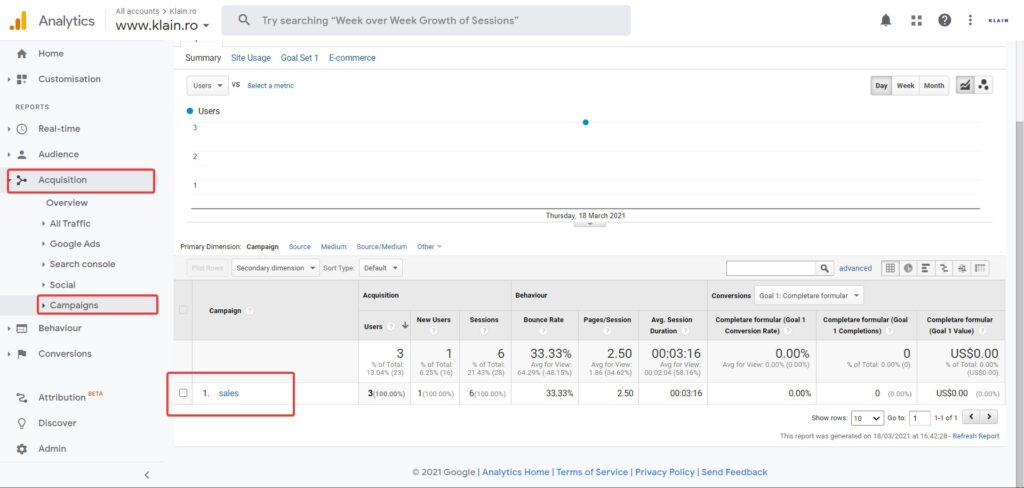Click the Audience person icon

pos(22,154)
